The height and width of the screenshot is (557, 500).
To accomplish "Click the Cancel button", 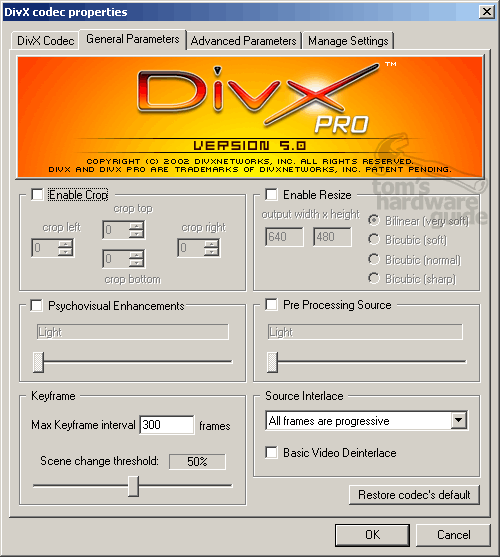I will pos(453,535).
